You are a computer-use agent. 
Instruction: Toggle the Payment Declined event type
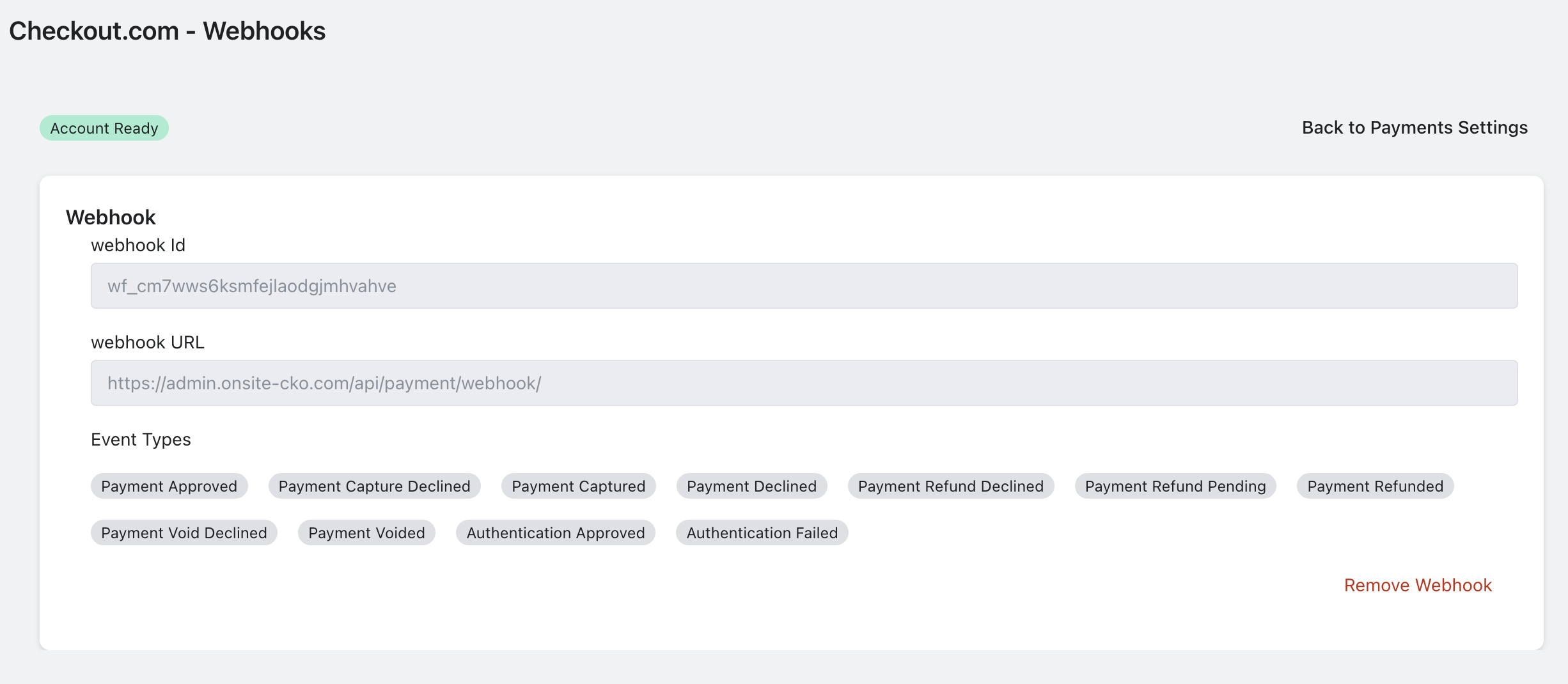[x=751, y=486]
